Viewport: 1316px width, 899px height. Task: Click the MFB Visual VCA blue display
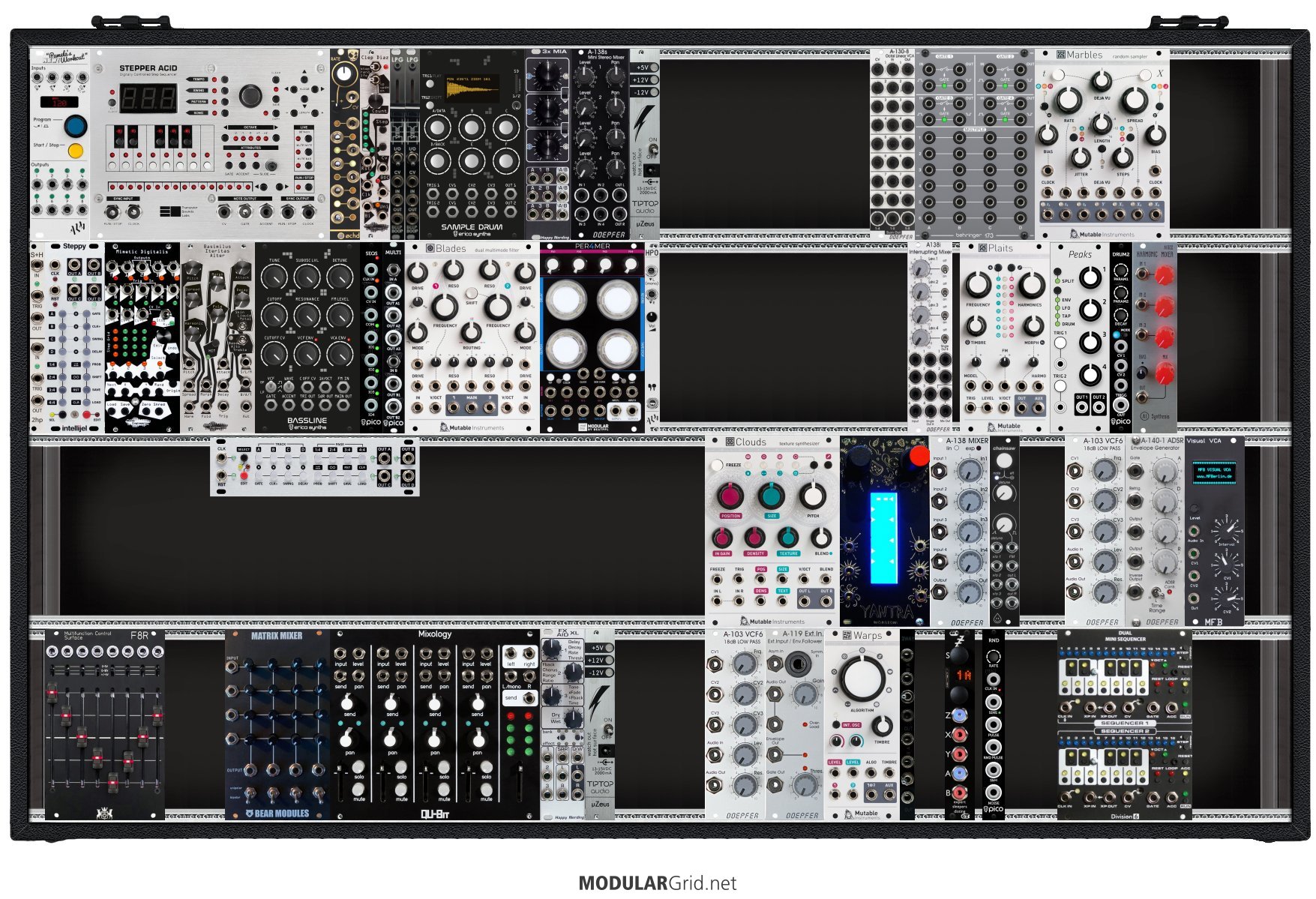click(1215, 472)
